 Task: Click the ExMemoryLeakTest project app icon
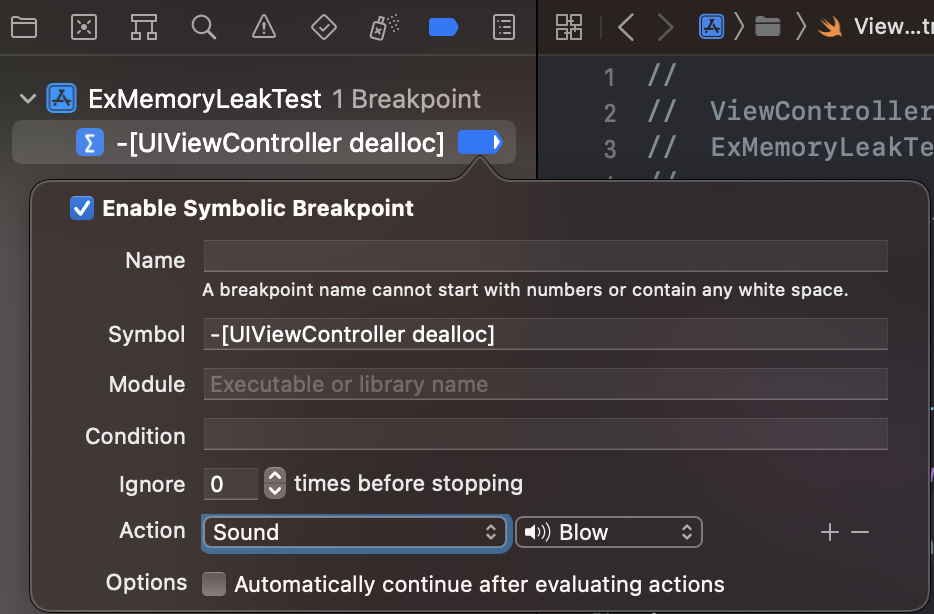[62, 98]
